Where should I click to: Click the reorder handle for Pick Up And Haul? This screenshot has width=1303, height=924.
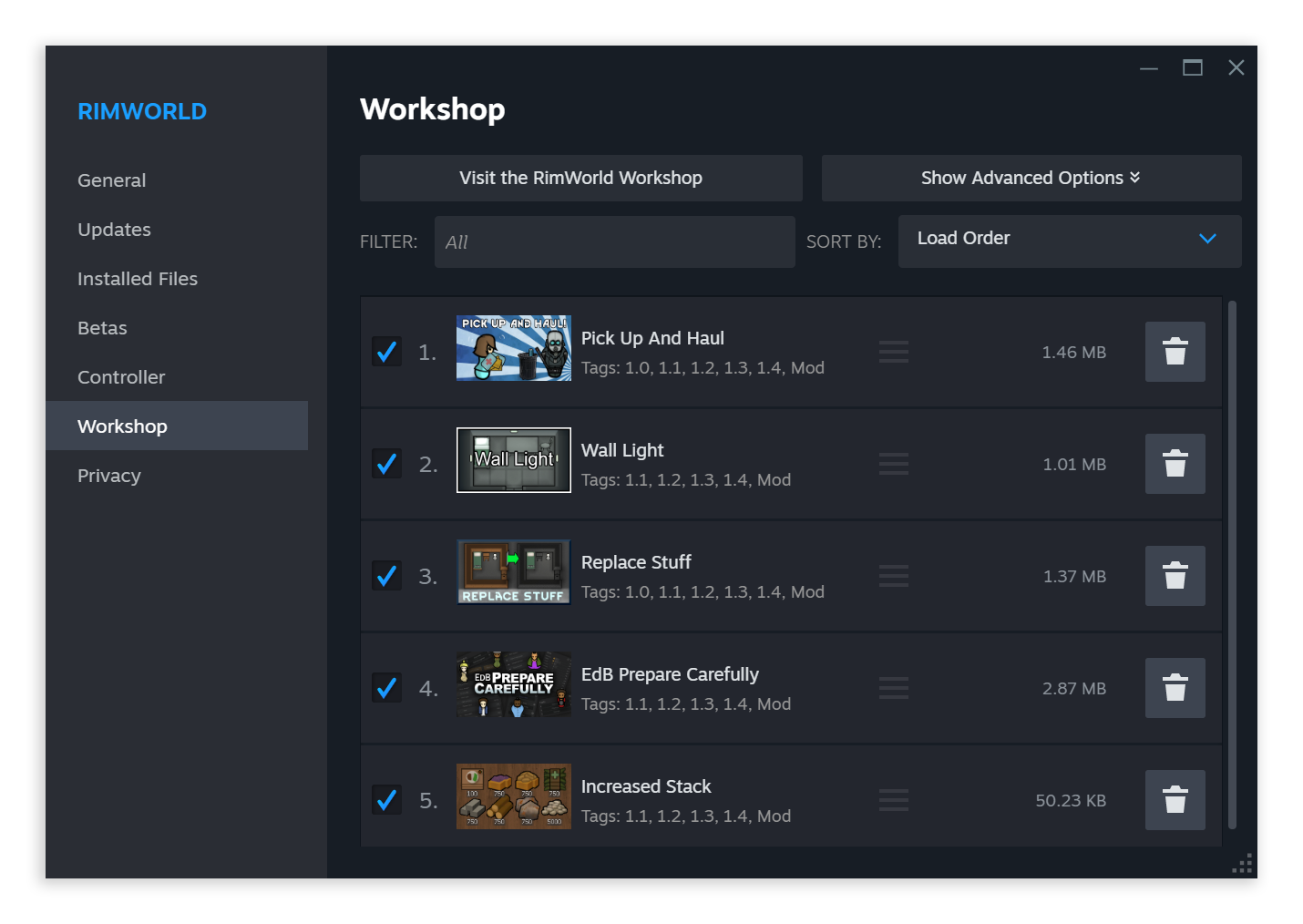pos(894,352)
